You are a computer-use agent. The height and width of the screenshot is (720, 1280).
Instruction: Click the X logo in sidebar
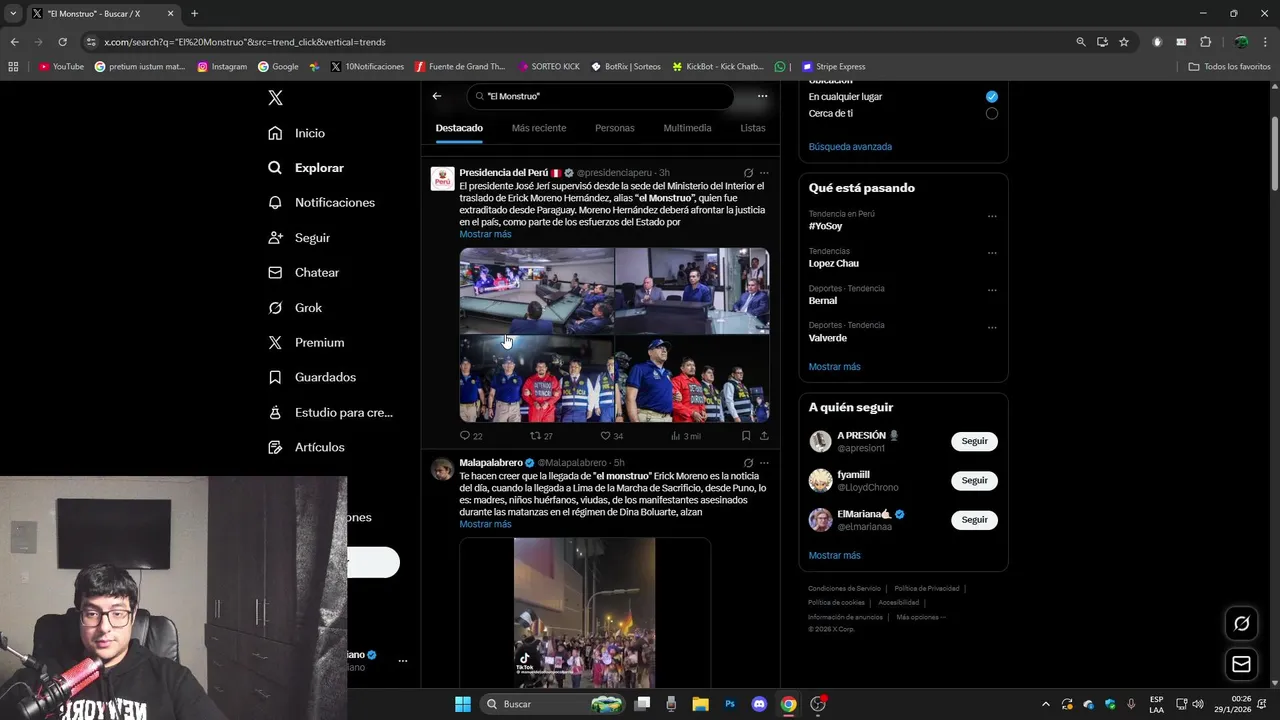click(275, 97)
